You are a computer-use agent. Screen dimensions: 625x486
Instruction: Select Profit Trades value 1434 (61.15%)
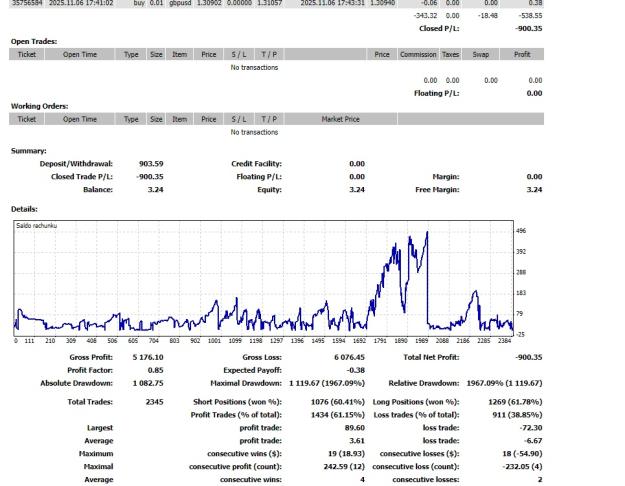click(338, 415)
